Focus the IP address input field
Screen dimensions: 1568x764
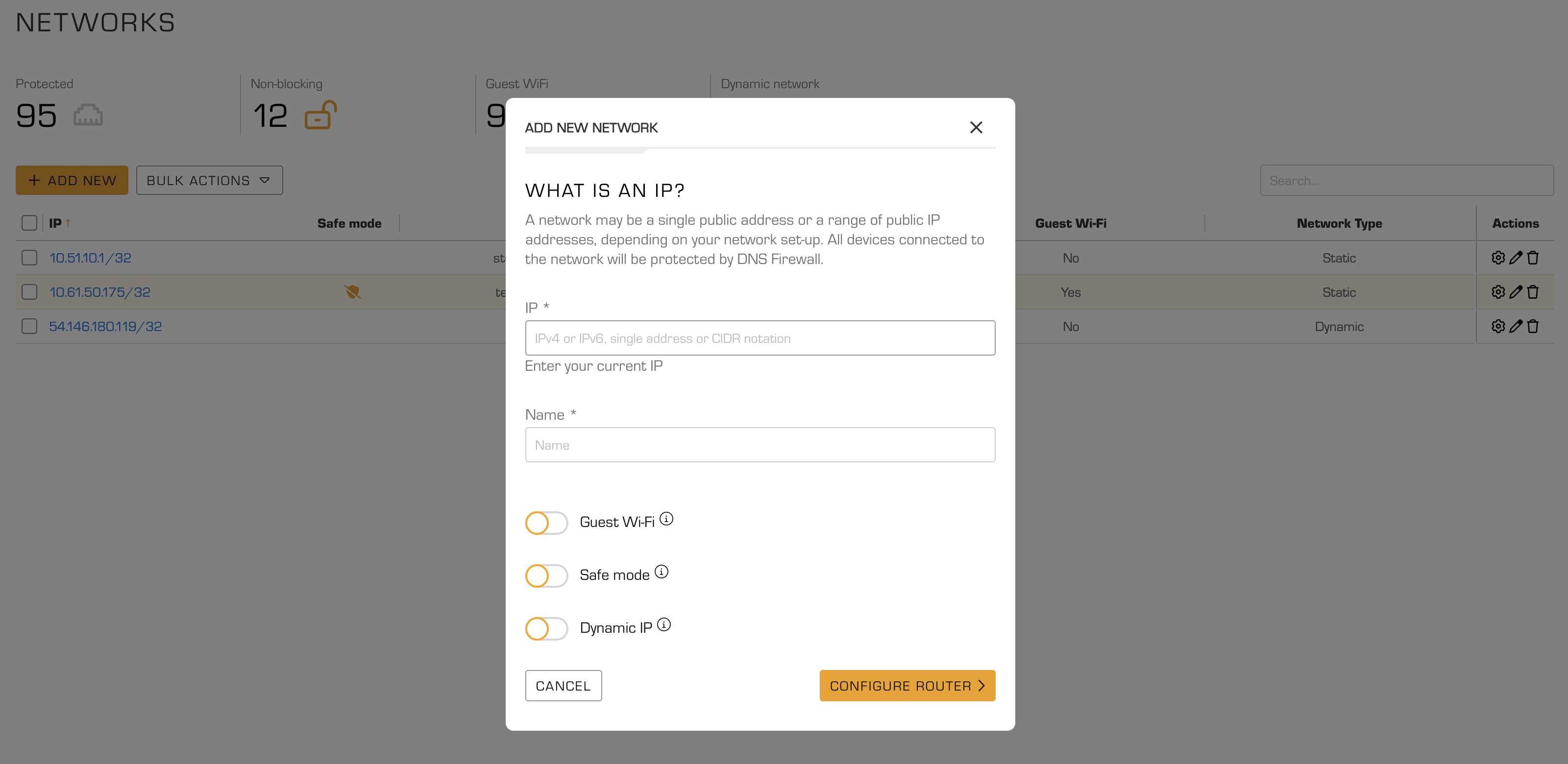759,338
